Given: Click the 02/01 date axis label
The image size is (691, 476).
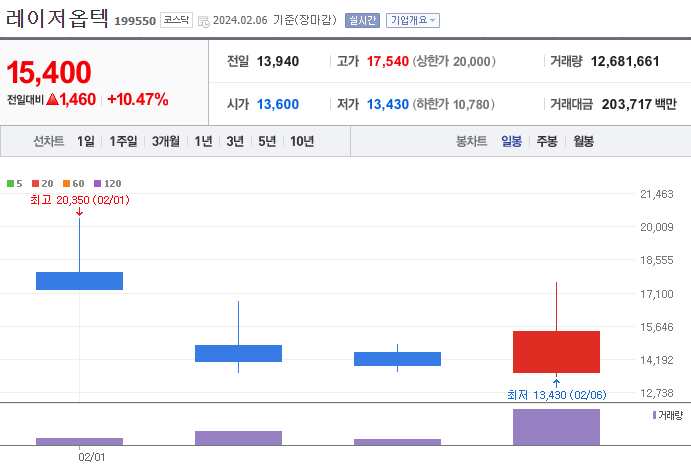Looking at the screenshot, I should (x=92, y=457).
